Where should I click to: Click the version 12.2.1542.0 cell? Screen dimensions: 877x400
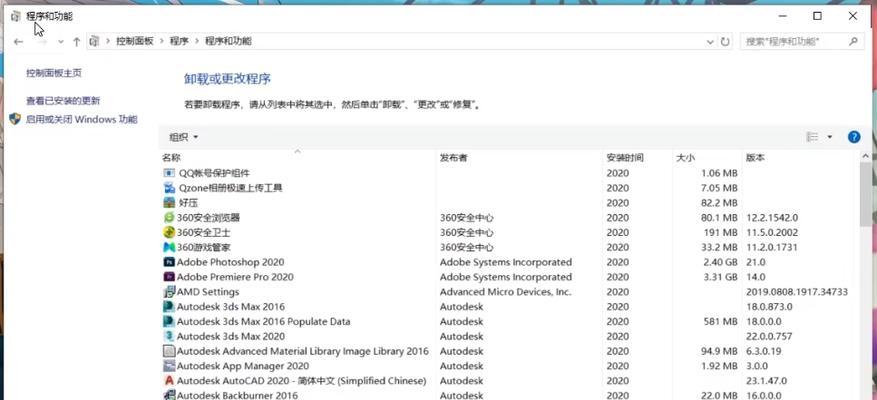tap(772, 218)
